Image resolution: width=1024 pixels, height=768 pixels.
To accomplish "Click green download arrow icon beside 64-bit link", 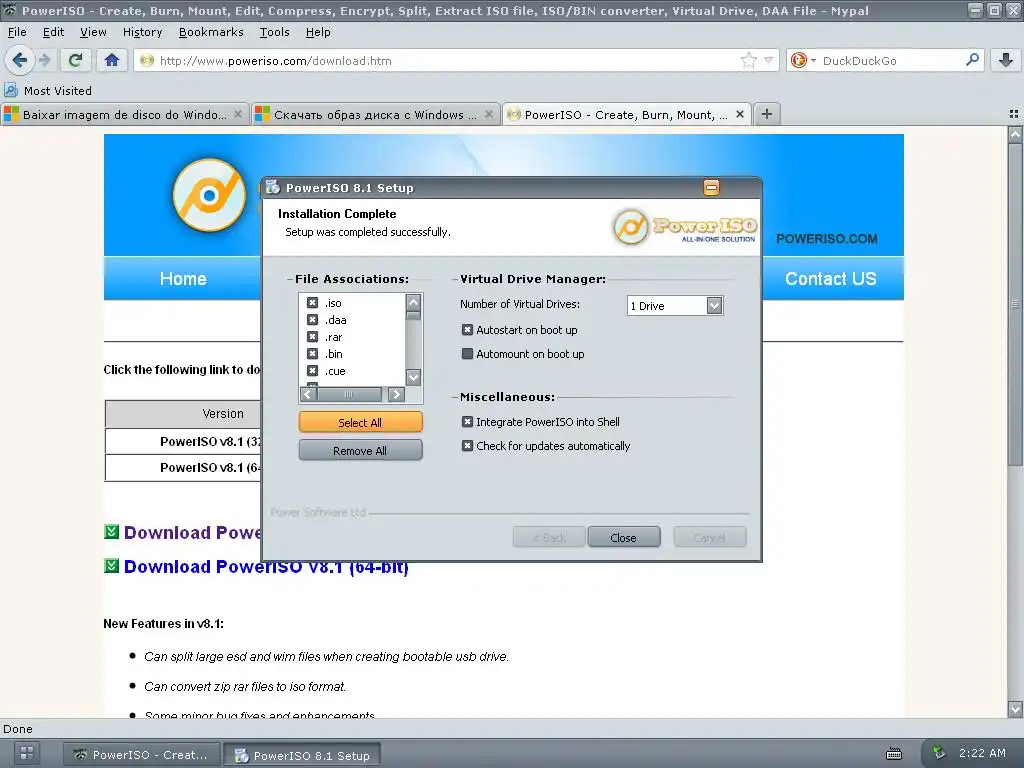I will [x=112, y=566].
